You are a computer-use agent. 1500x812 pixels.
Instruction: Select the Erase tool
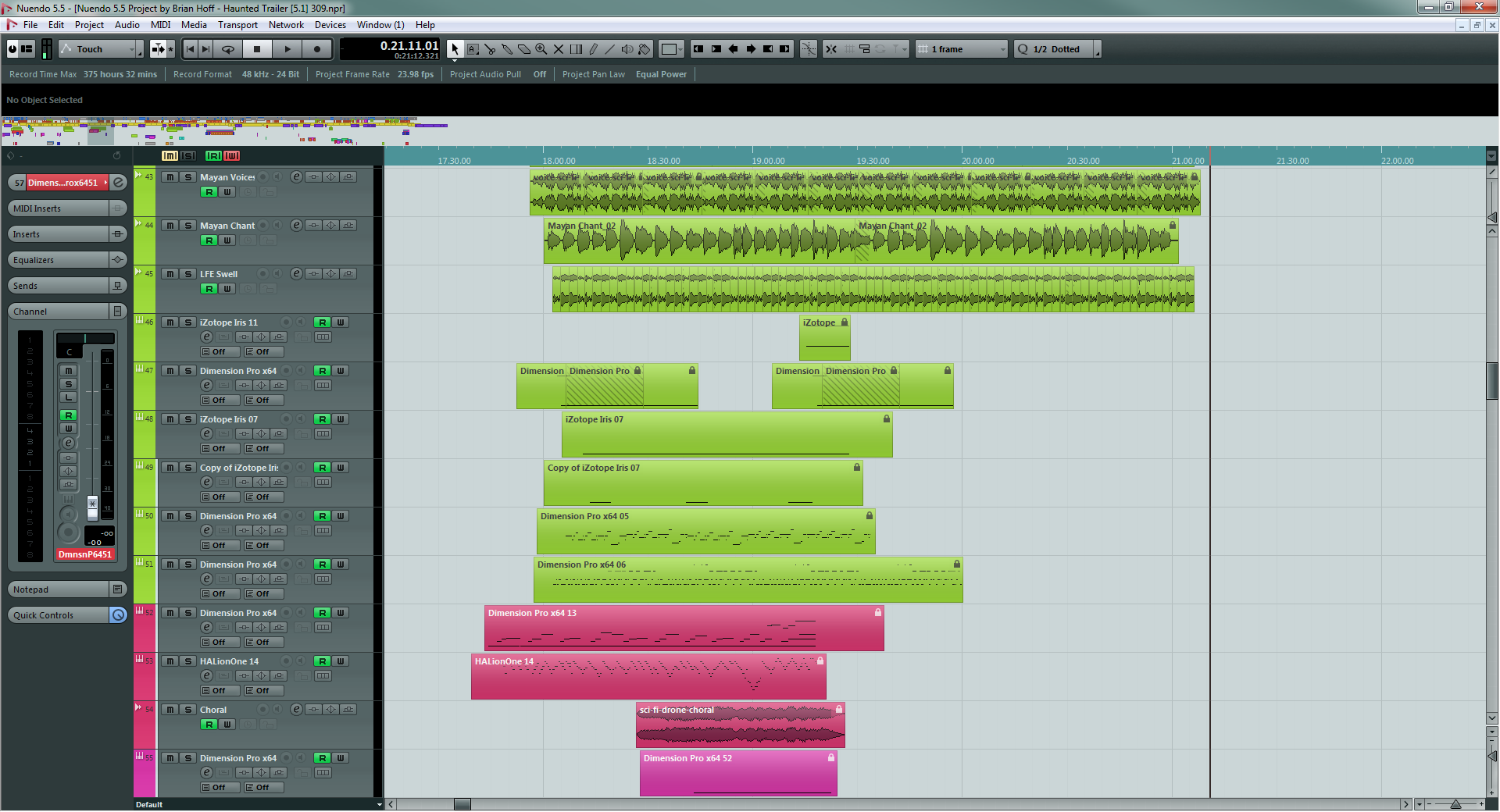(524, 49)
